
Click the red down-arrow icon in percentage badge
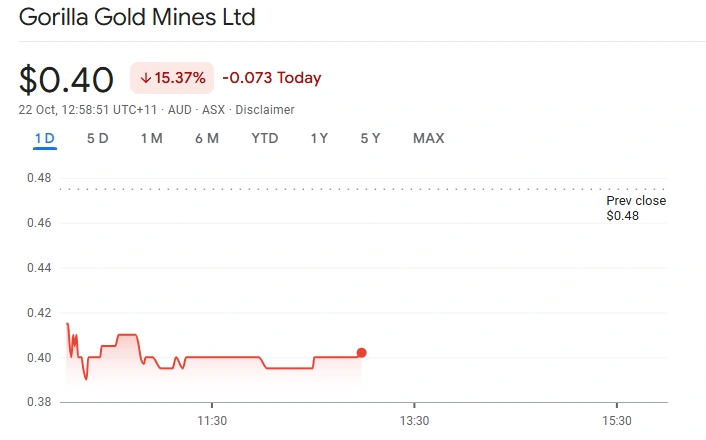point(146,78)
